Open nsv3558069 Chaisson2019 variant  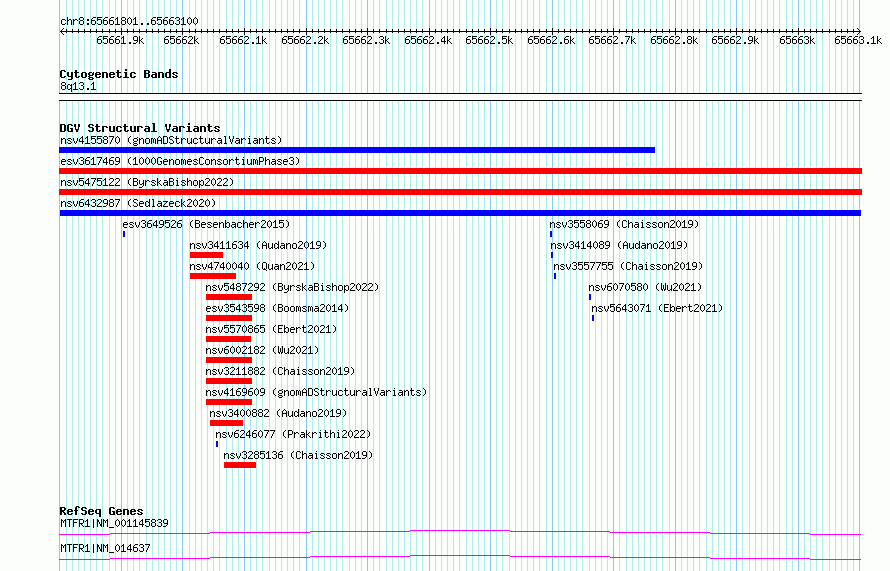tap(624, 224)
